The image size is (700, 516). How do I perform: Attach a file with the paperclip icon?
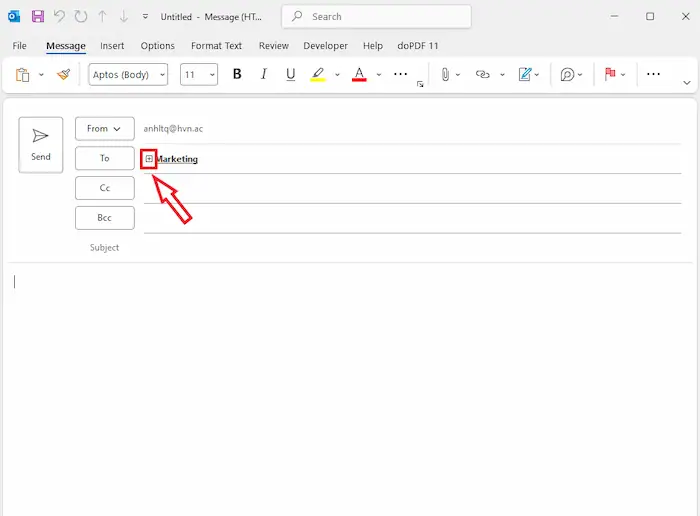[445, 74]
